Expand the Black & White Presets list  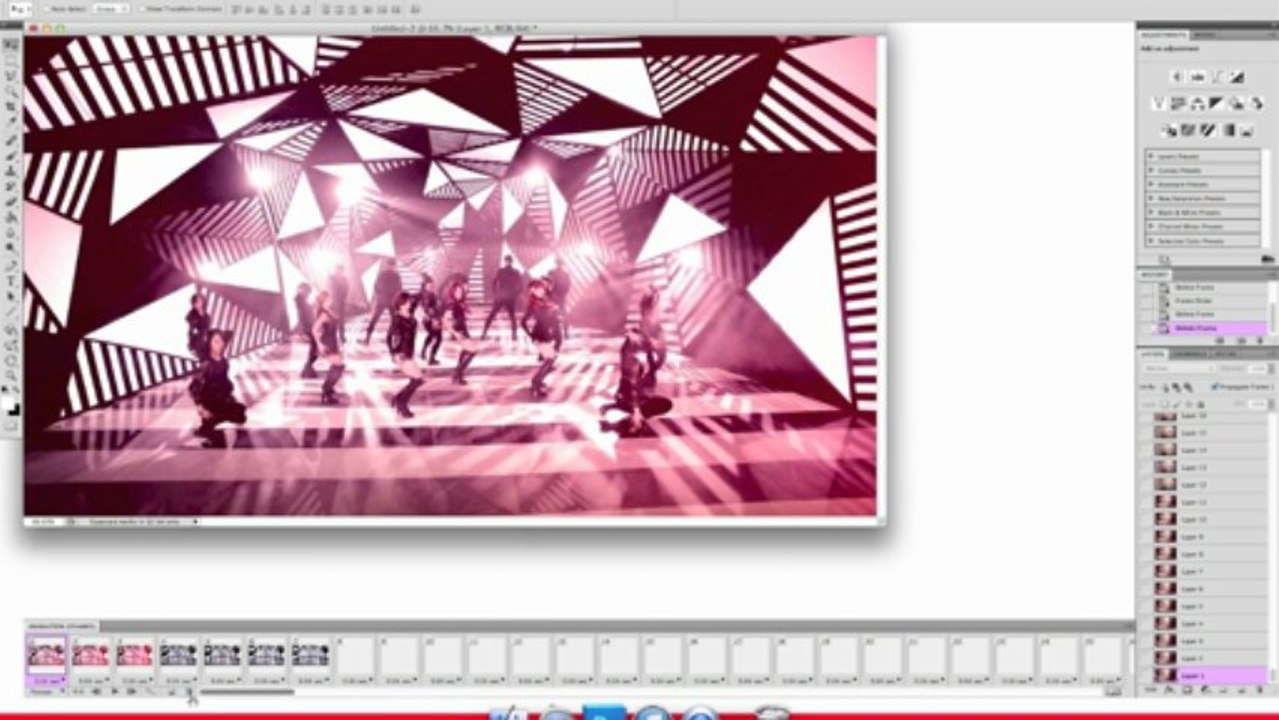click(x=1151, y=212)
